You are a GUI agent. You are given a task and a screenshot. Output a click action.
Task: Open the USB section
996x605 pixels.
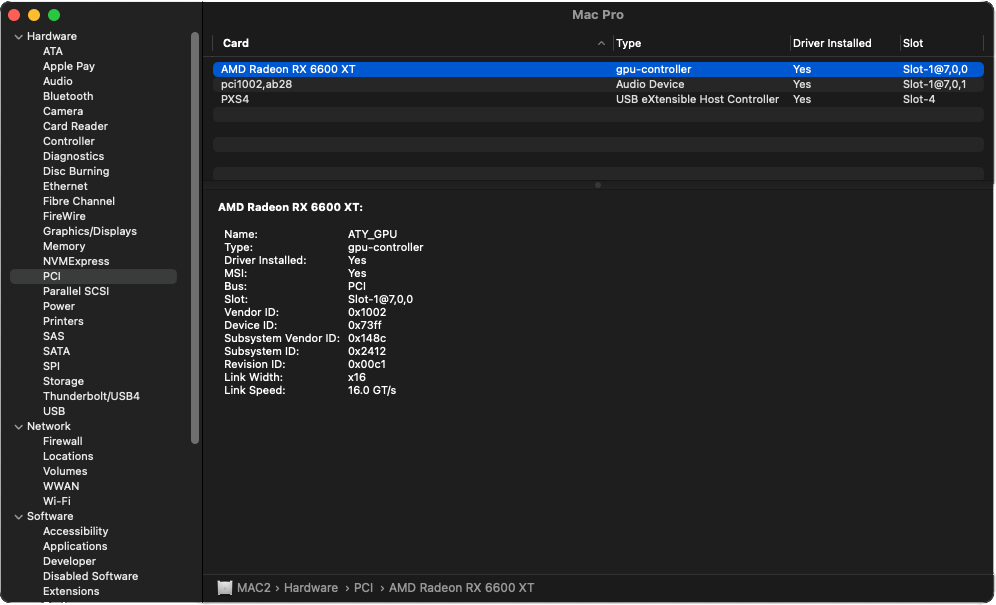pos(54,411)
